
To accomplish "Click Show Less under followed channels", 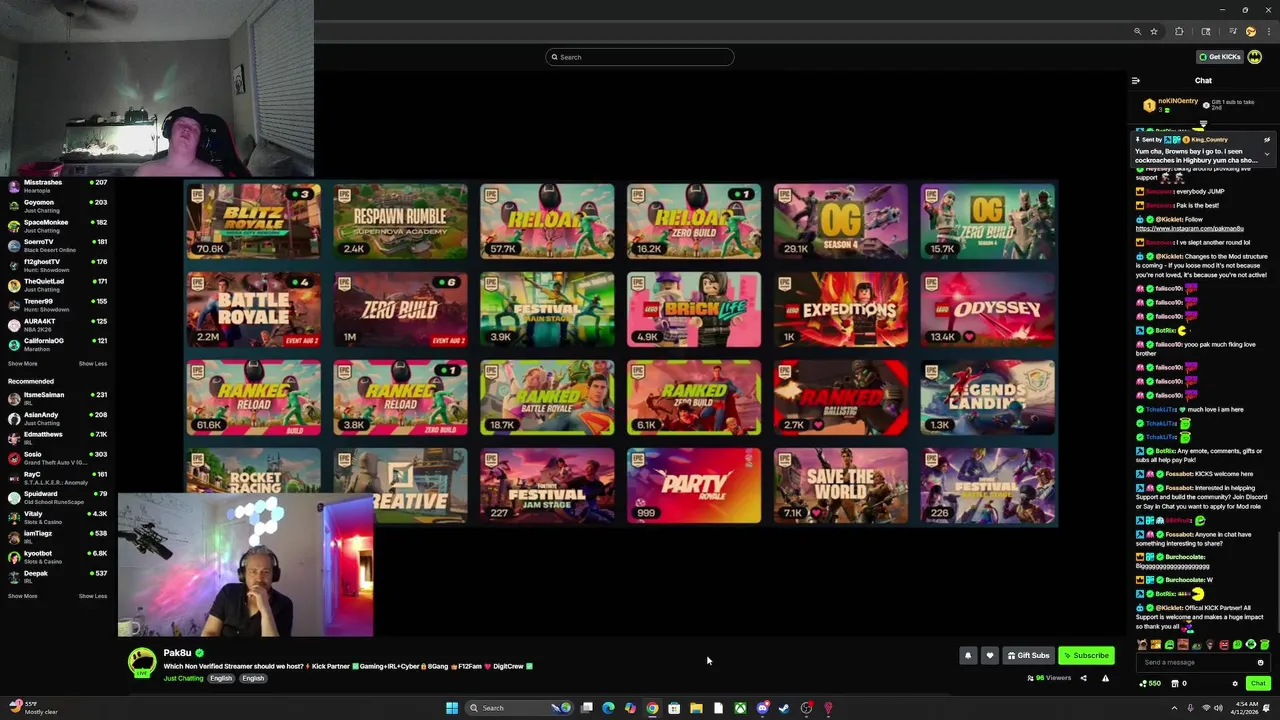I will click(x=93, y=364).
